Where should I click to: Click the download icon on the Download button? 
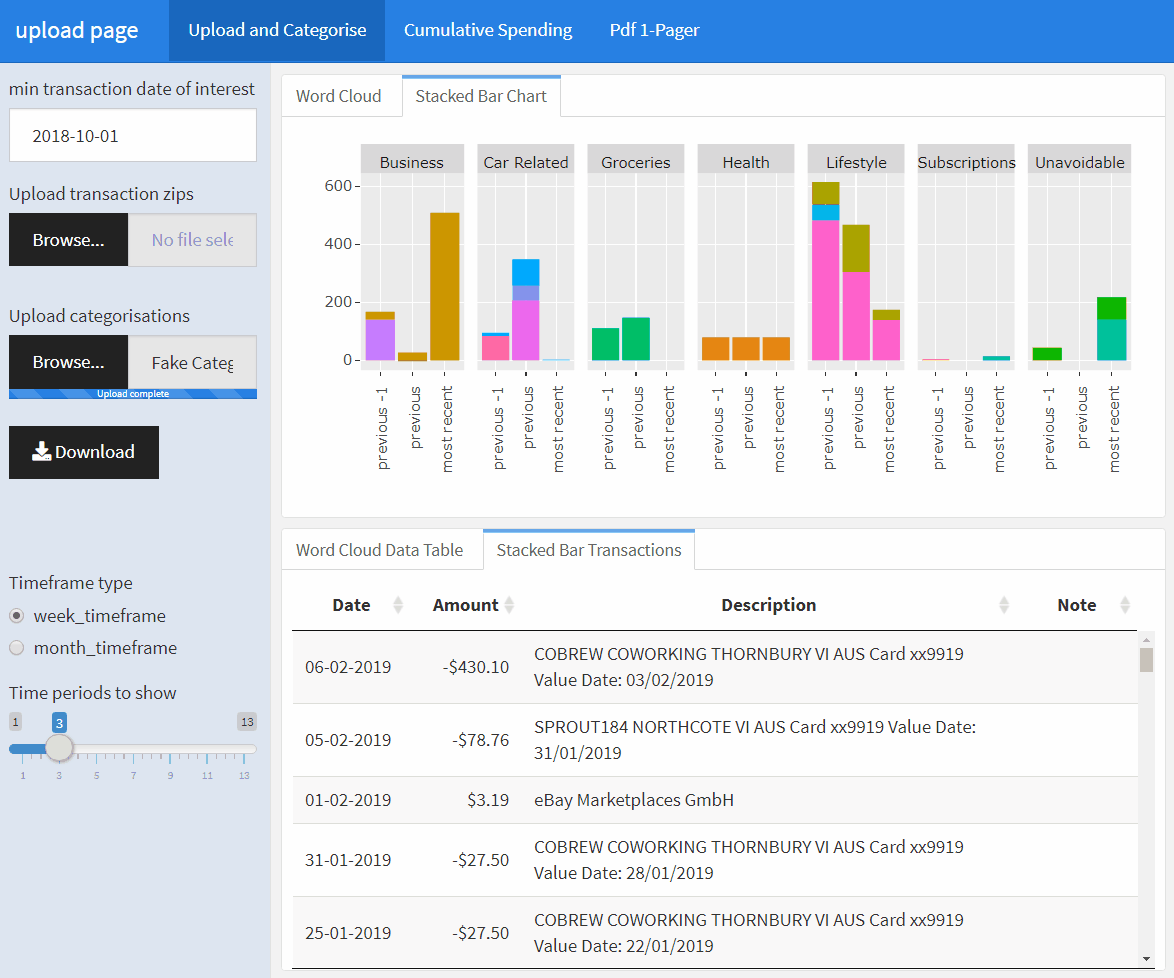(40, 452)
